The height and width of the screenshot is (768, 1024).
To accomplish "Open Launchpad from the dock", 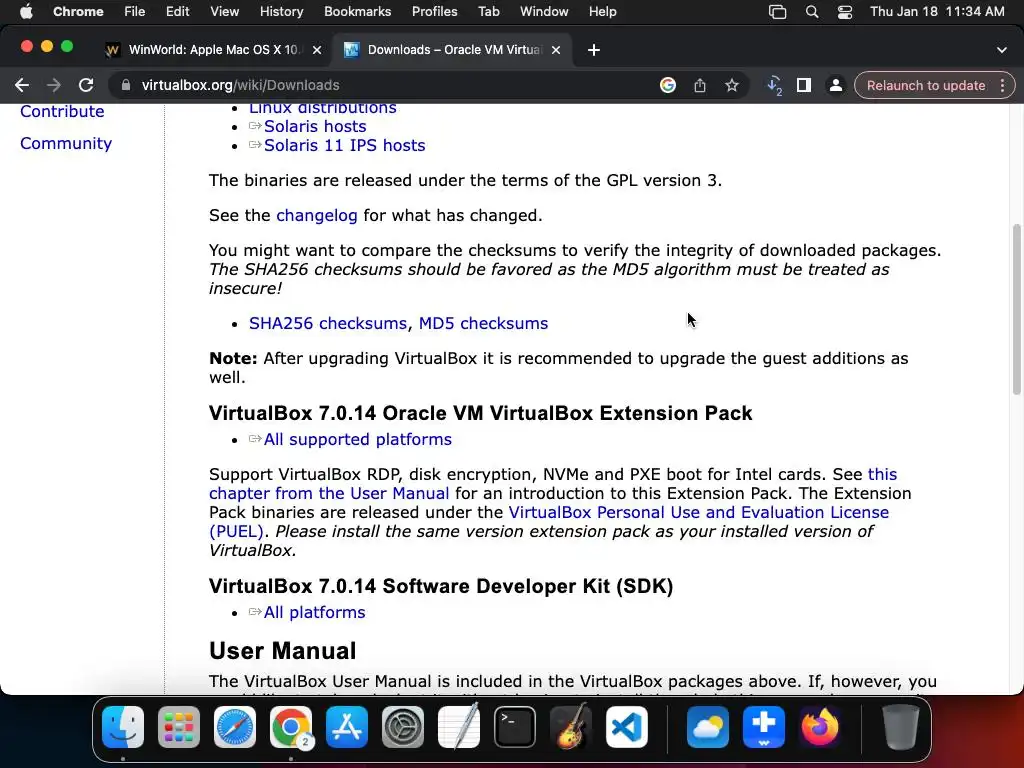I will [x=179, y=726].
